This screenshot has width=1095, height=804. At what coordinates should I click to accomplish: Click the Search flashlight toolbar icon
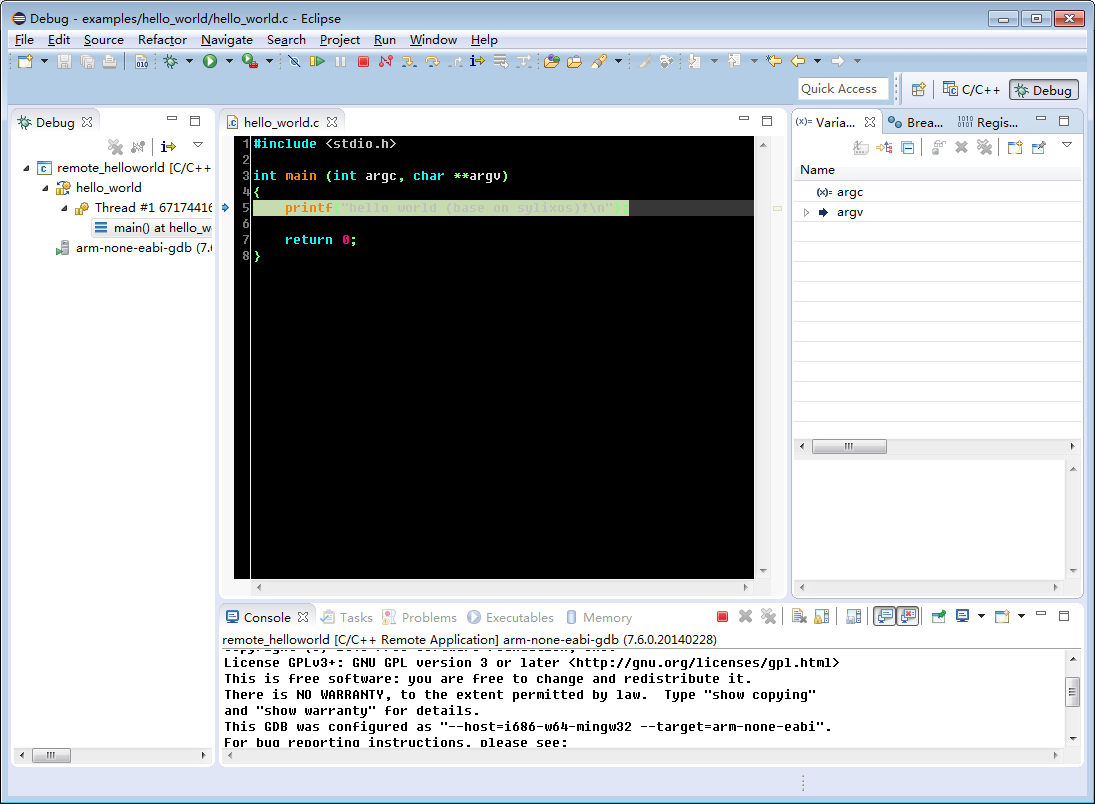[598, 61]
